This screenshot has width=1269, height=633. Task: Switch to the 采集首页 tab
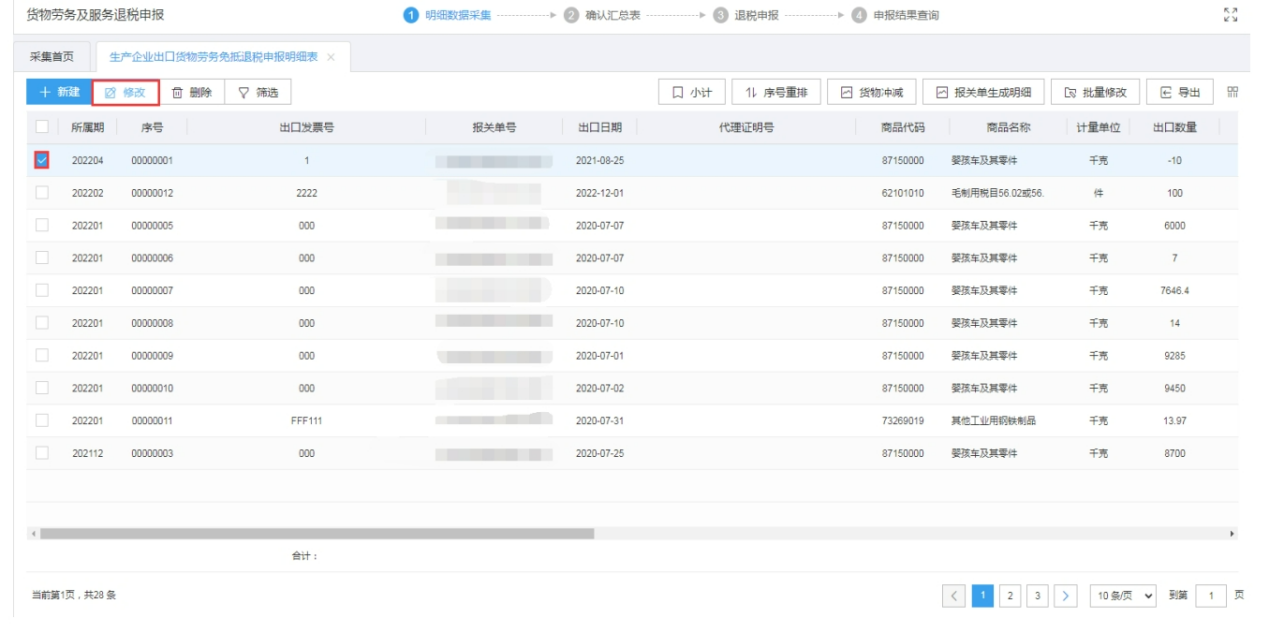pos(52,56)
